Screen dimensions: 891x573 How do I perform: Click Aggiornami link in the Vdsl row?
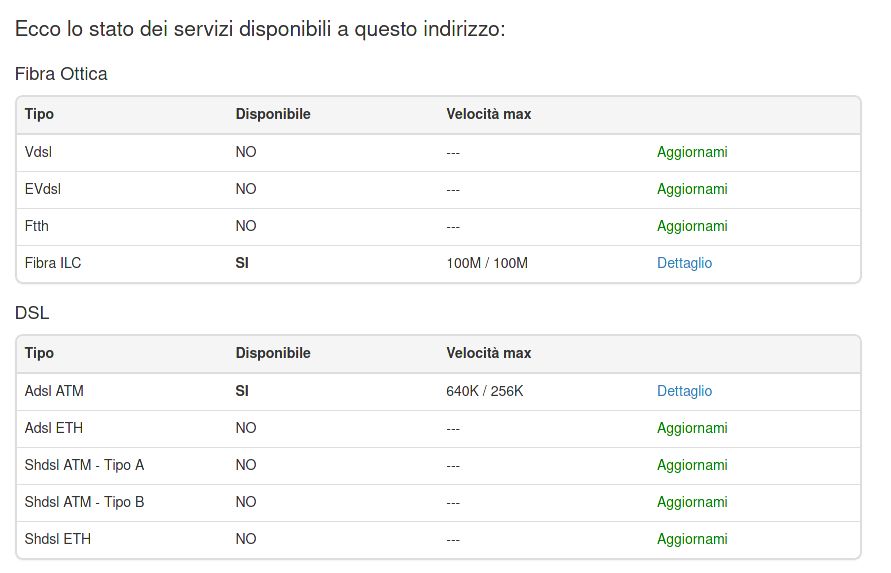[x=692, y=153]
